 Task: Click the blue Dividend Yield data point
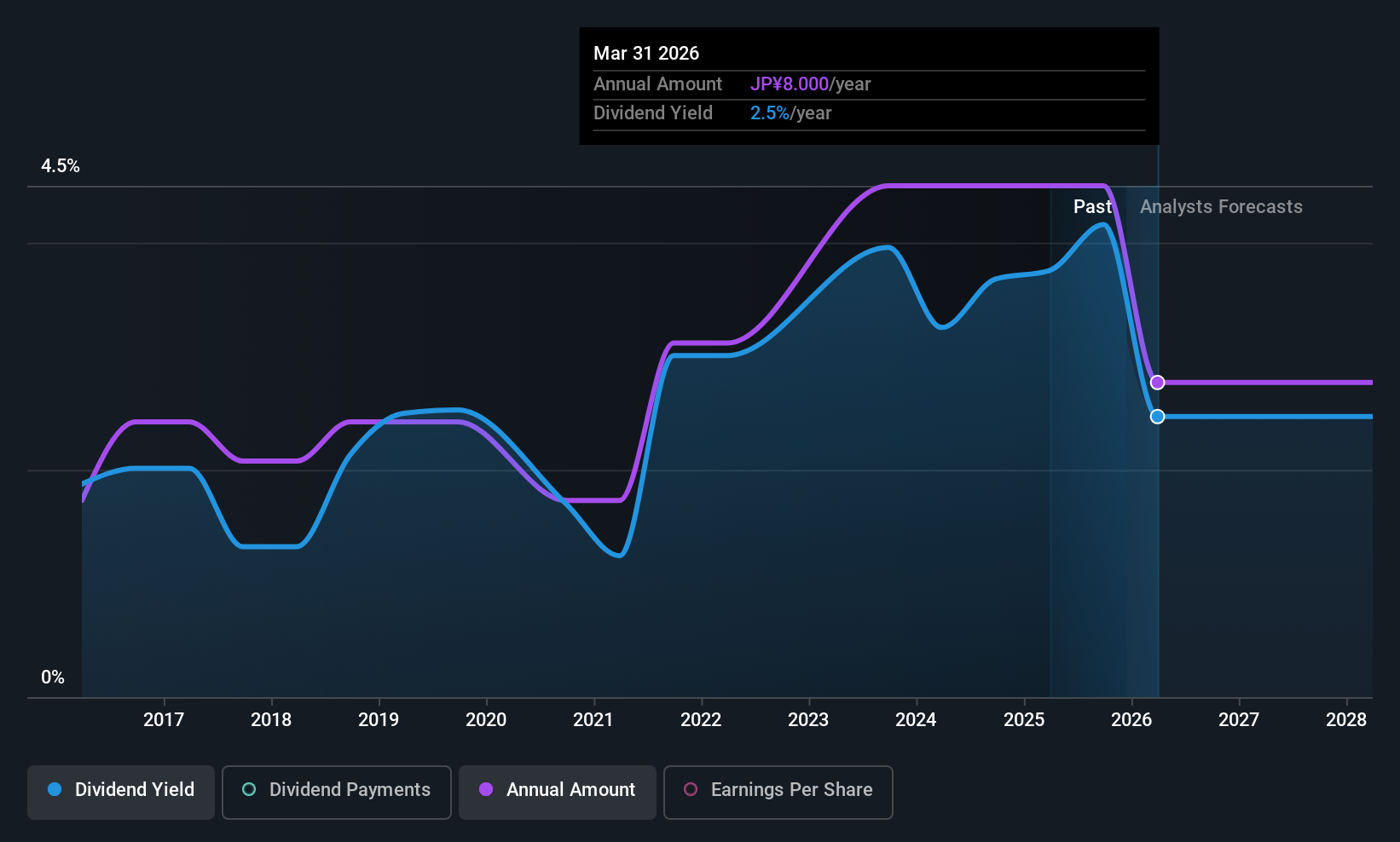[x=1157, y=417]
